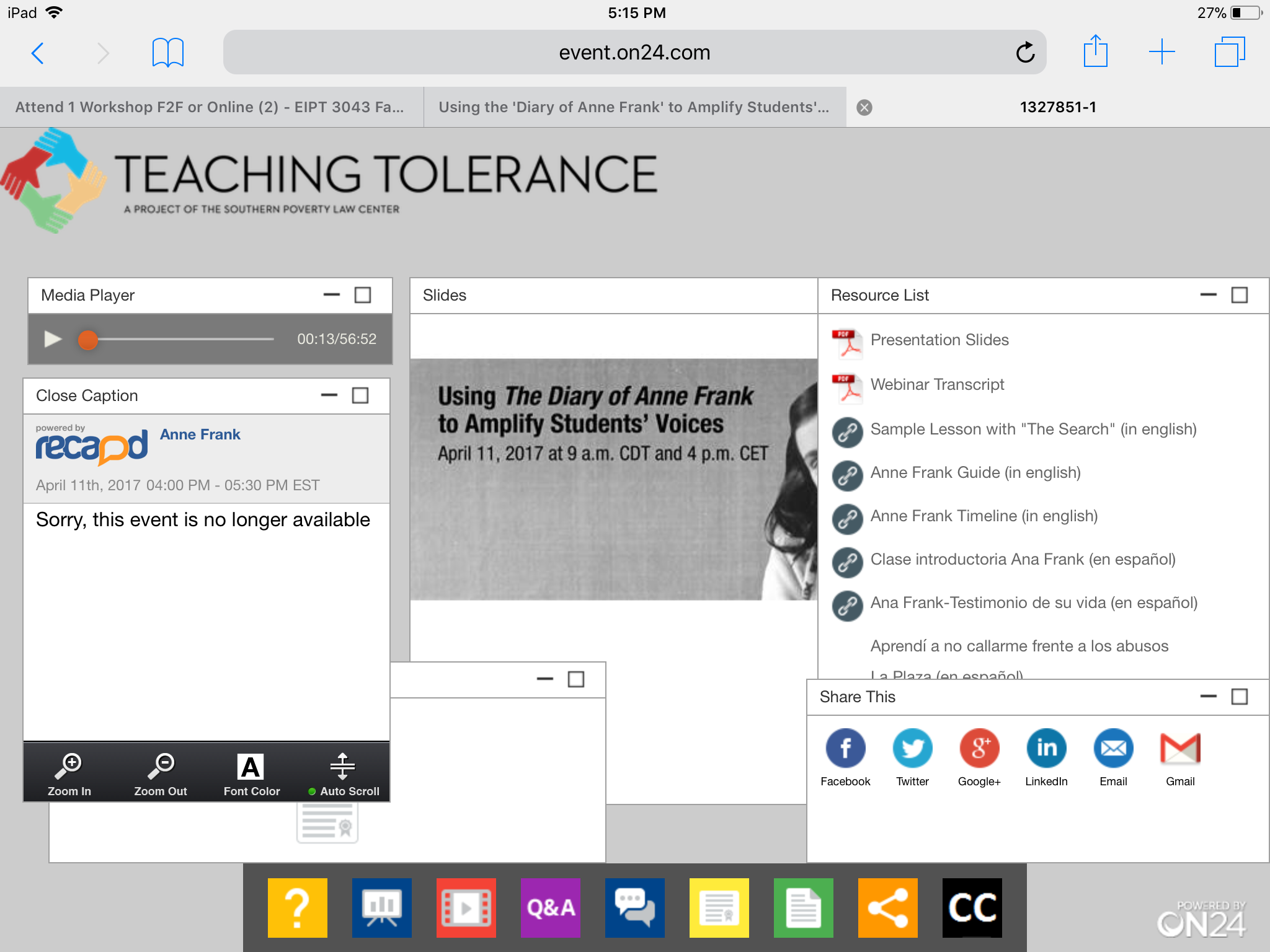Open Font Color option in captions
This screenshot has width=1270, height=952.
tap(251, 773)
